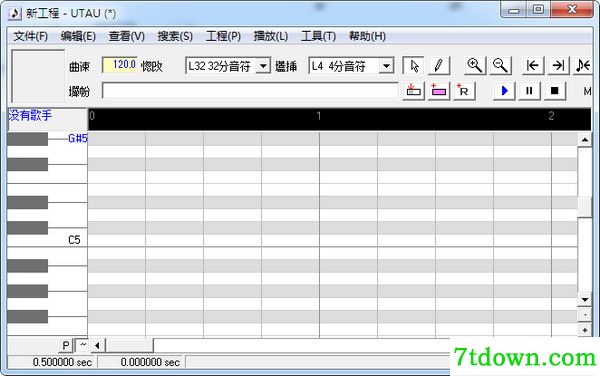
Task: Click the 0.000000 sec status text
Action: pyautogui.click(x=150, y=362)
